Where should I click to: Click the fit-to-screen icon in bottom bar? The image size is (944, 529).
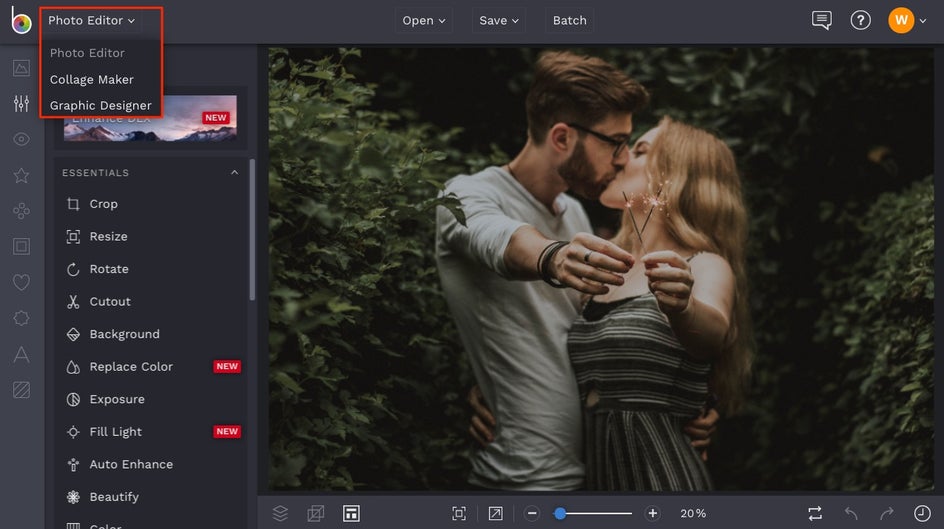(x=459, y=513)
